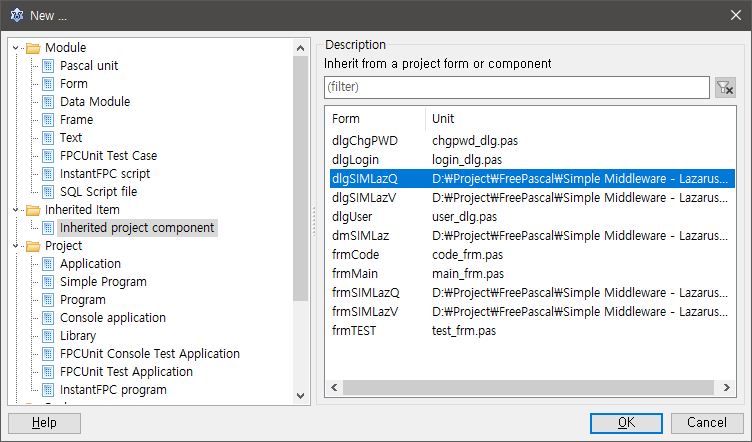Click the Inherited project component icon
This screenshot has height=442, width=752.
coord(47,228)
